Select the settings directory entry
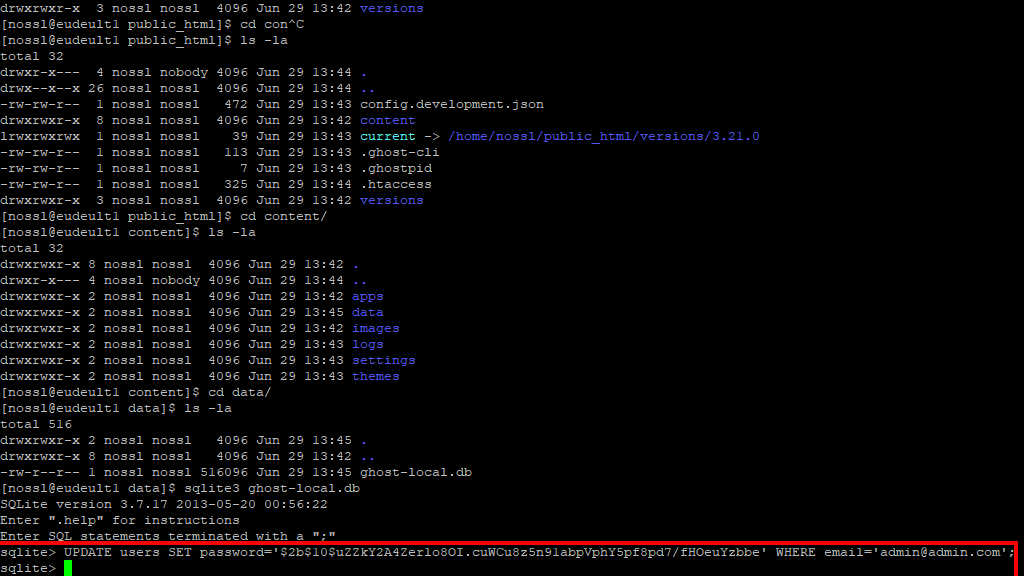 pos(383,359)
